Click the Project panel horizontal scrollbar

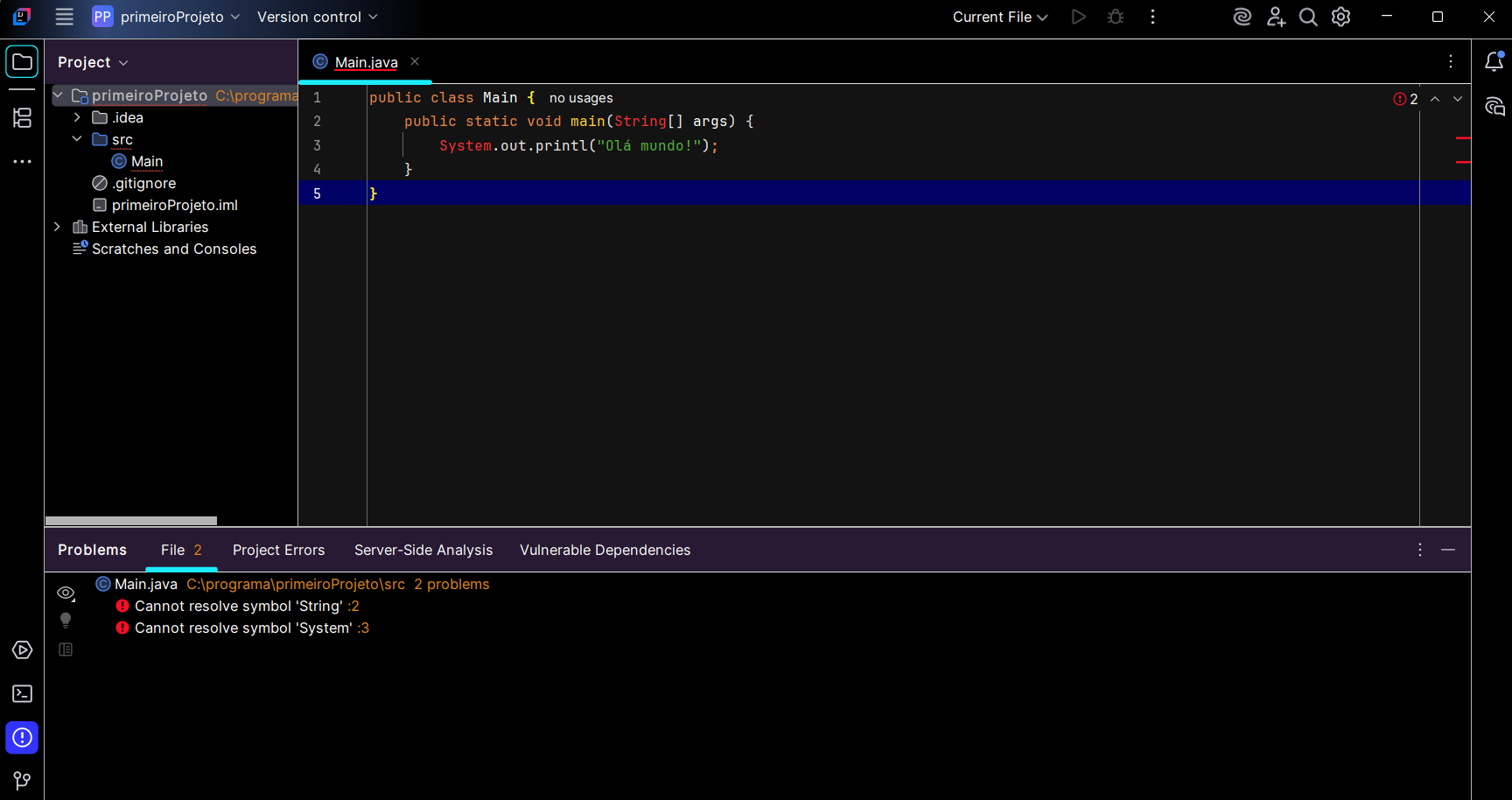(131, 521)
